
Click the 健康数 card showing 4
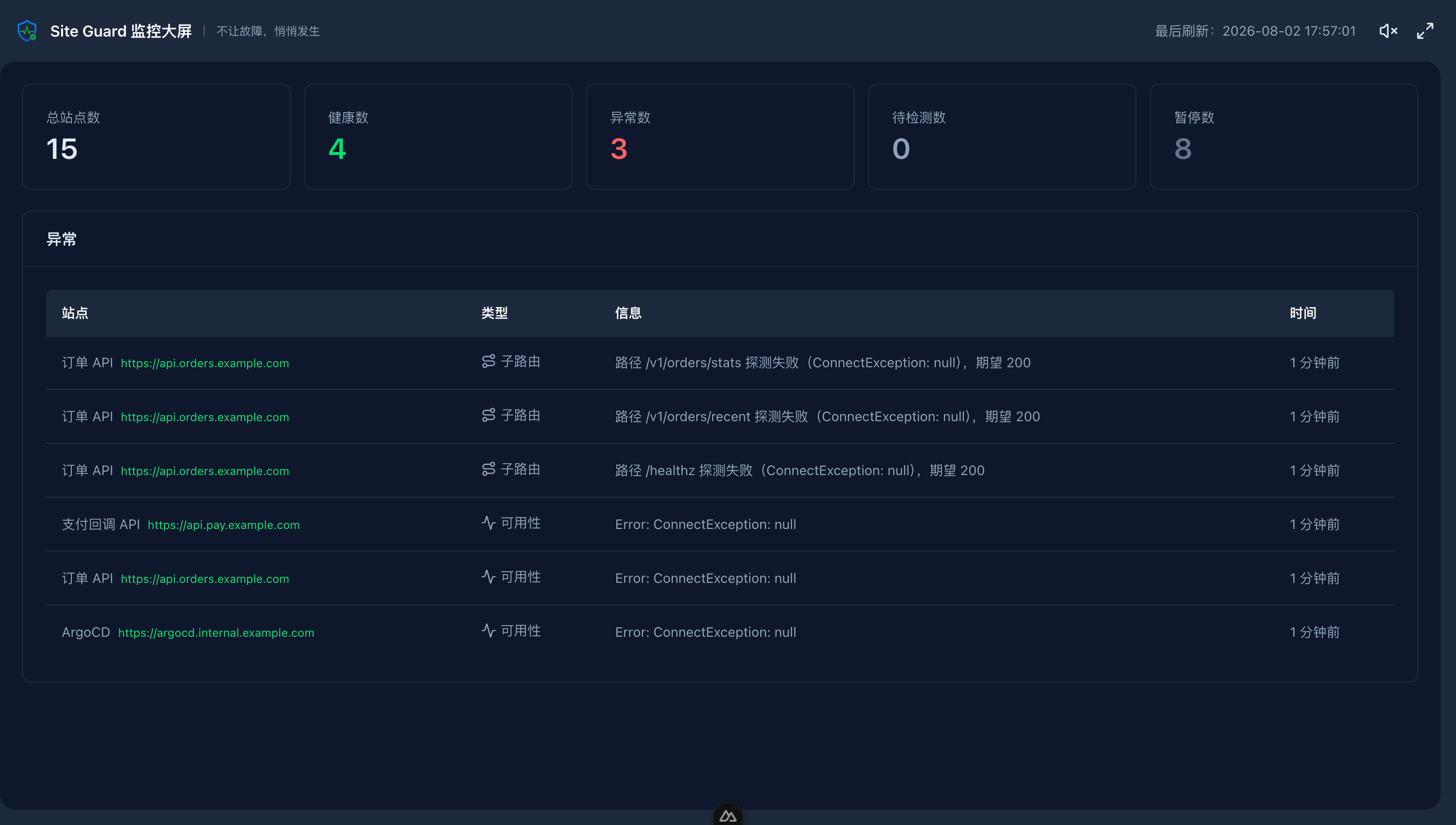(x=438, y=137)
